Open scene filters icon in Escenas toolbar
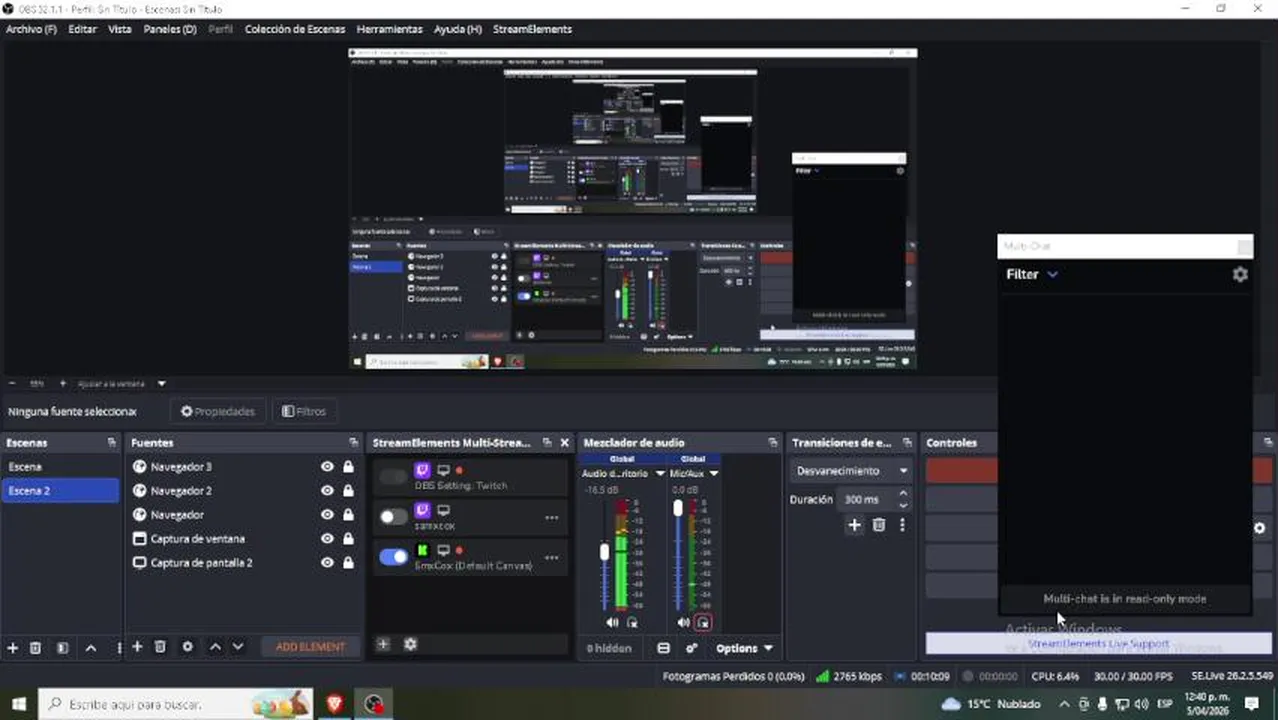This screenshot has height=720, width=1278. [x=62, y=648]
